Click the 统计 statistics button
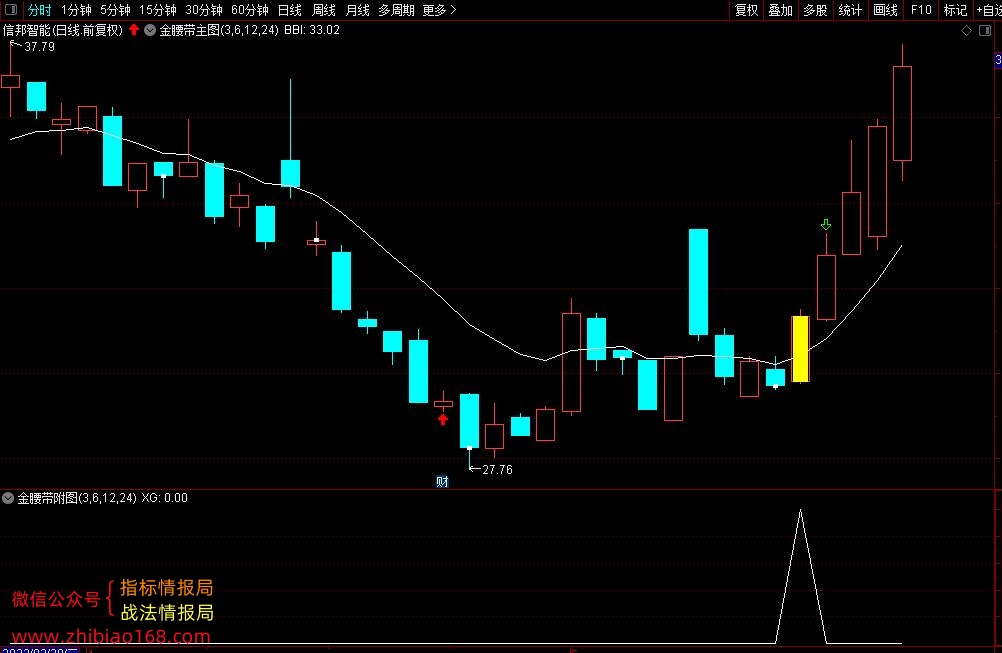Screen dimensions: 1002x653 (850, 10)
